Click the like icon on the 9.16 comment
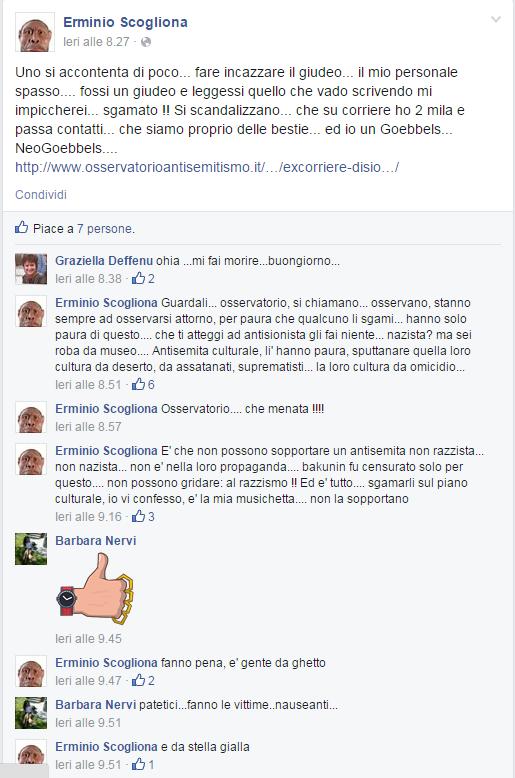The width and height of the screenshot is (515, 778). [x=138, y=516]
